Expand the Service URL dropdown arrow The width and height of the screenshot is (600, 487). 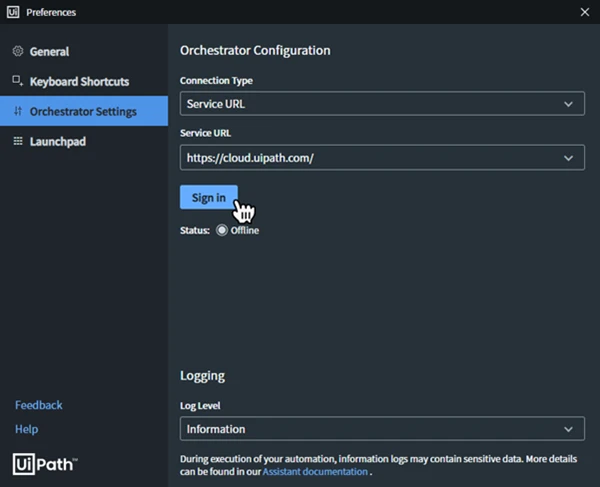pos(568,158)
